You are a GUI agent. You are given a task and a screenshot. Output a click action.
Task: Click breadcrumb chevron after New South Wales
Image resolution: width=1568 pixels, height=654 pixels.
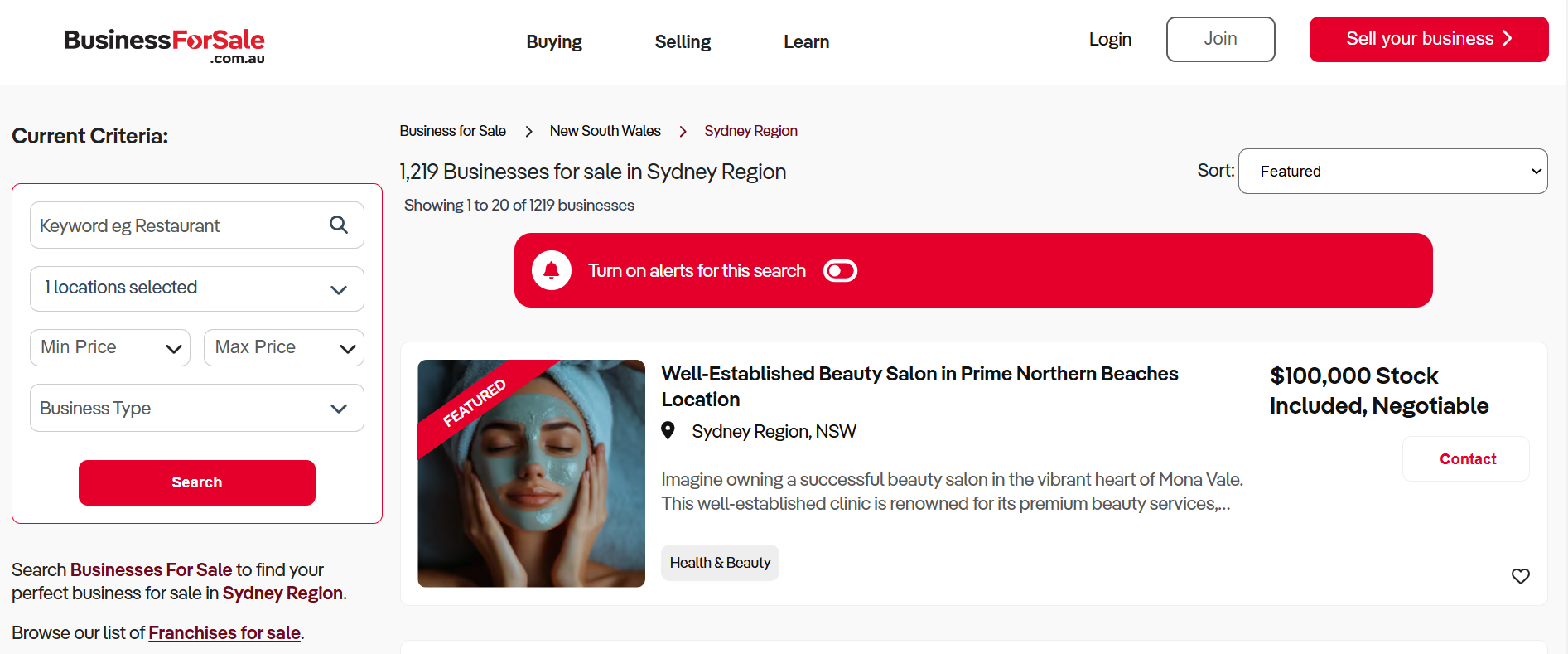coord(683,132)
